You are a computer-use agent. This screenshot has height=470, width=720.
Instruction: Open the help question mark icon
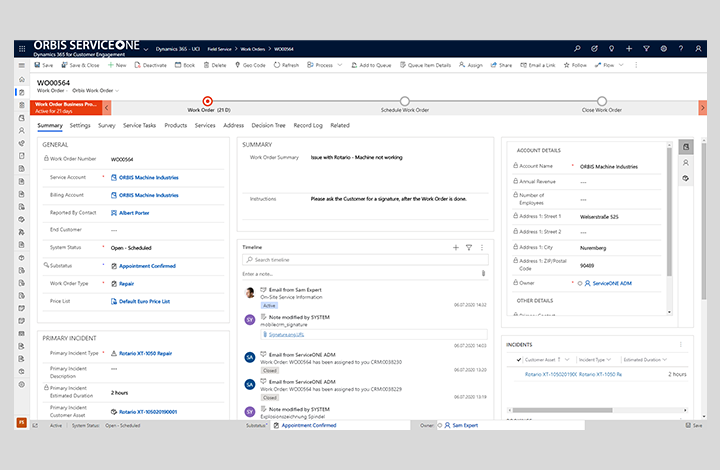pyautogui.click(x=681, y=48)
